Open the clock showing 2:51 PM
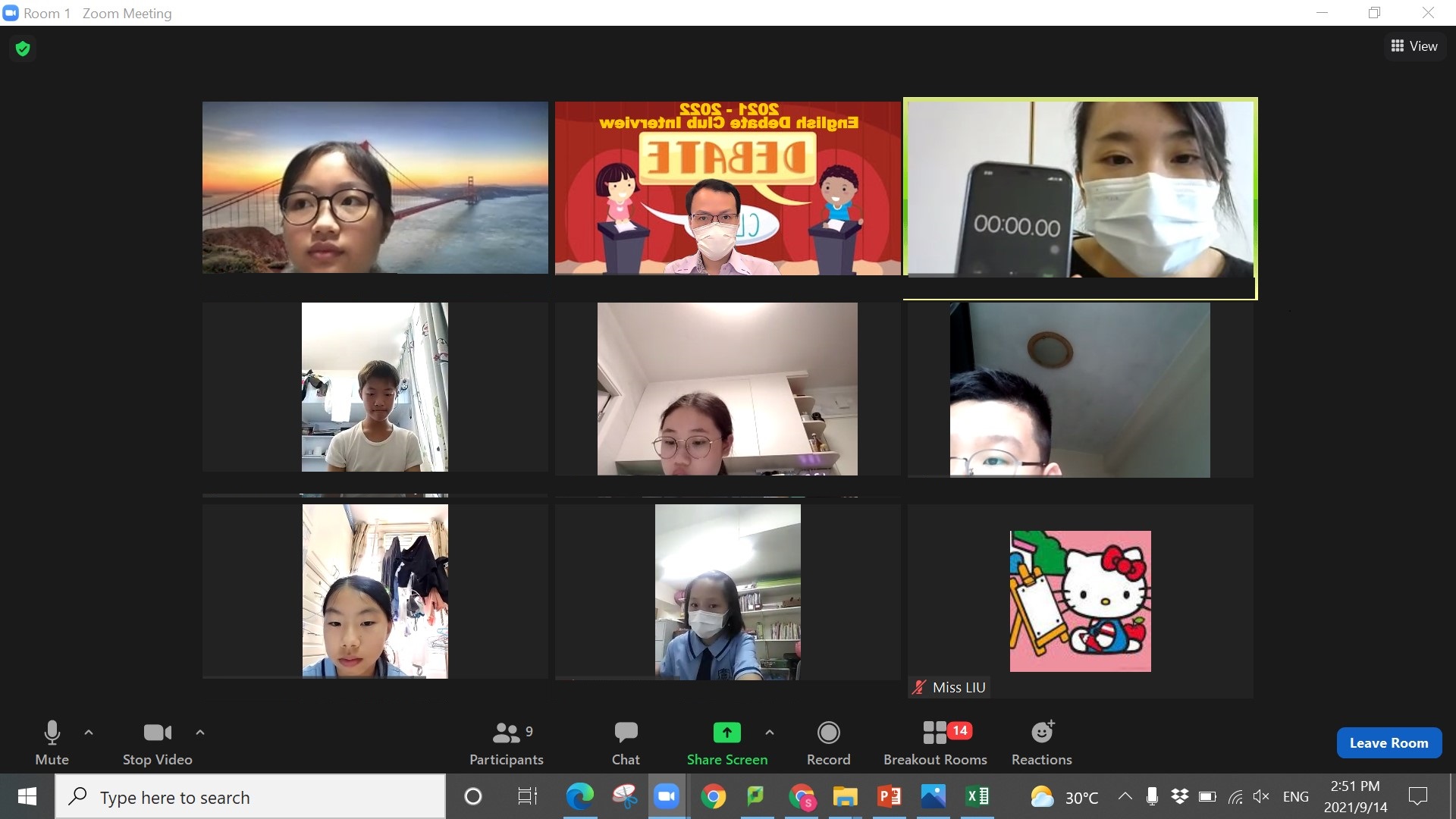The height and width of the screenshot is (819, 1456). point(1355,796)
